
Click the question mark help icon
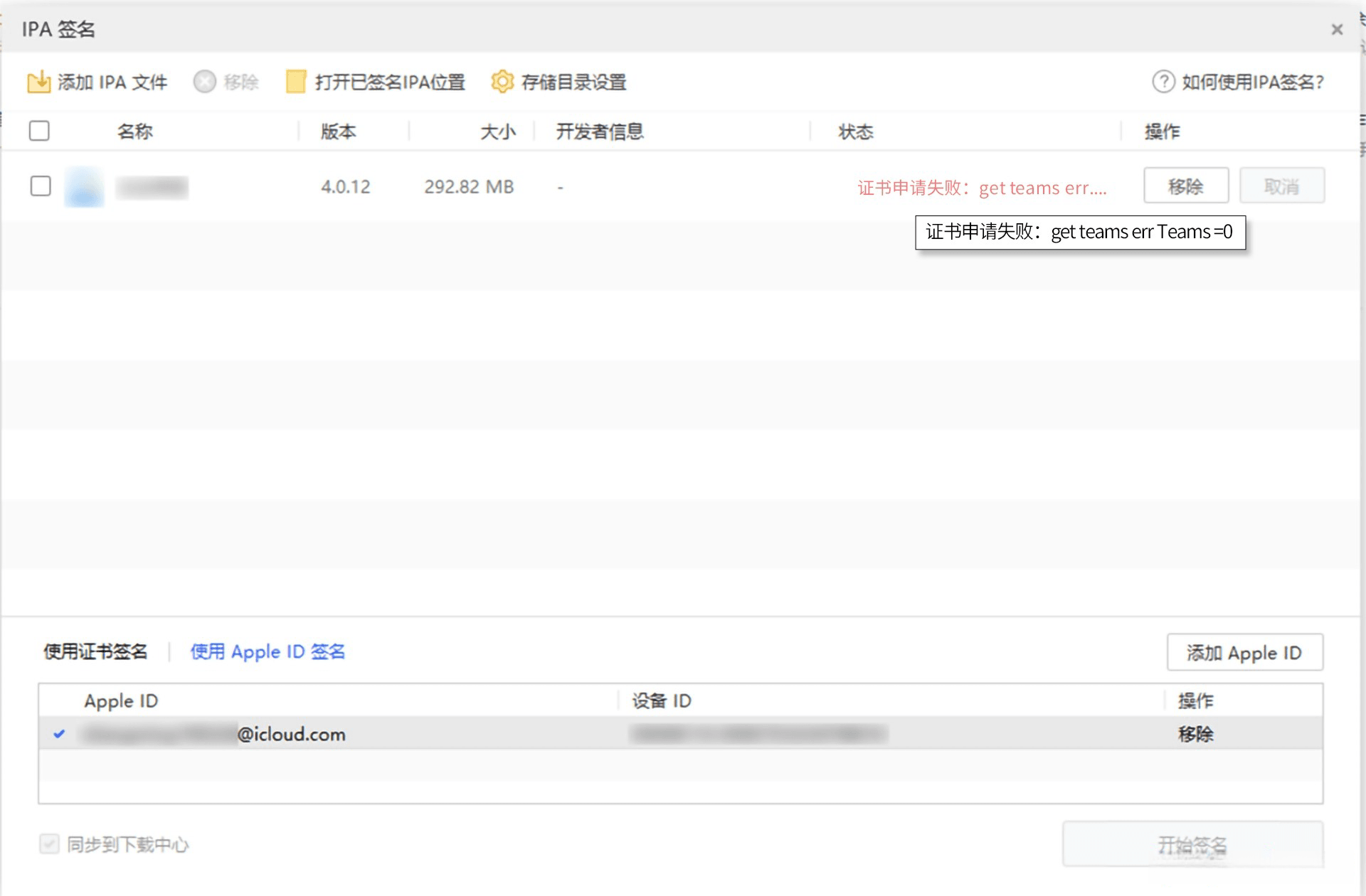[1163, 81]
